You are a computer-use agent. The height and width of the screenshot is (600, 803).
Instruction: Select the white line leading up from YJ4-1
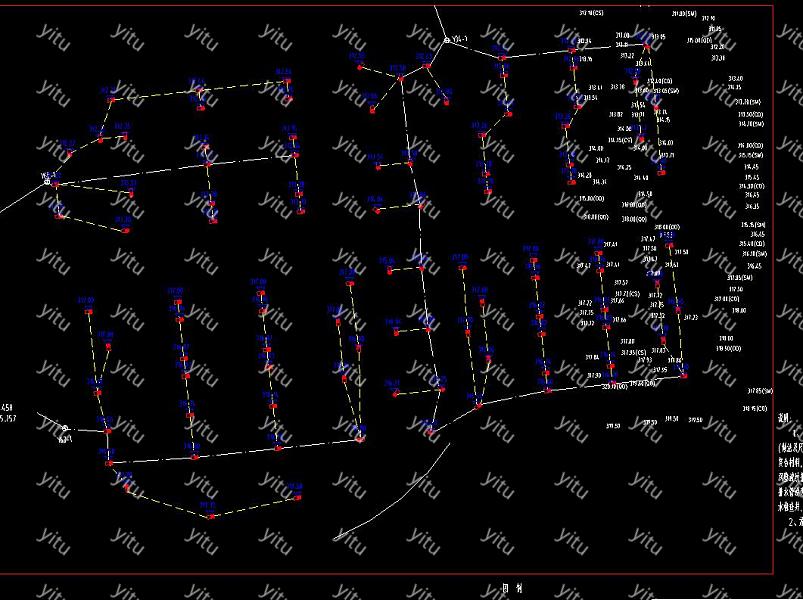pyautogui.click(x=440, y=20)
